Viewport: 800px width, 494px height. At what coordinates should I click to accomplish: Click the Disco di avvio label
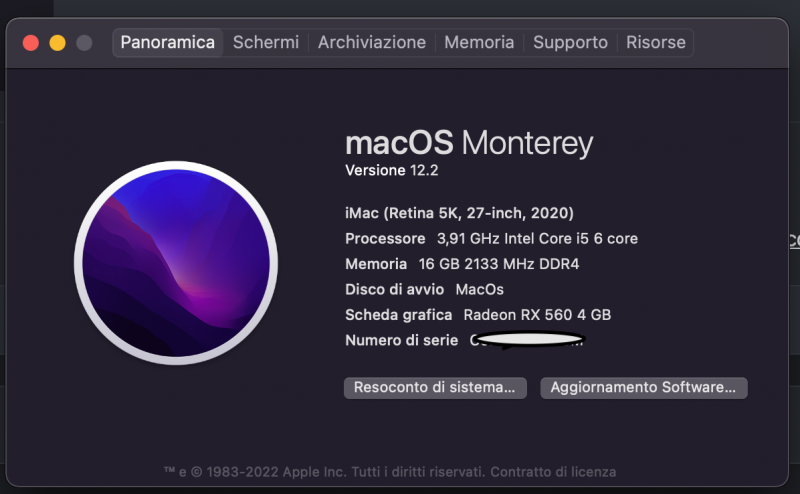pyautogui.click(x=394, y=289)
